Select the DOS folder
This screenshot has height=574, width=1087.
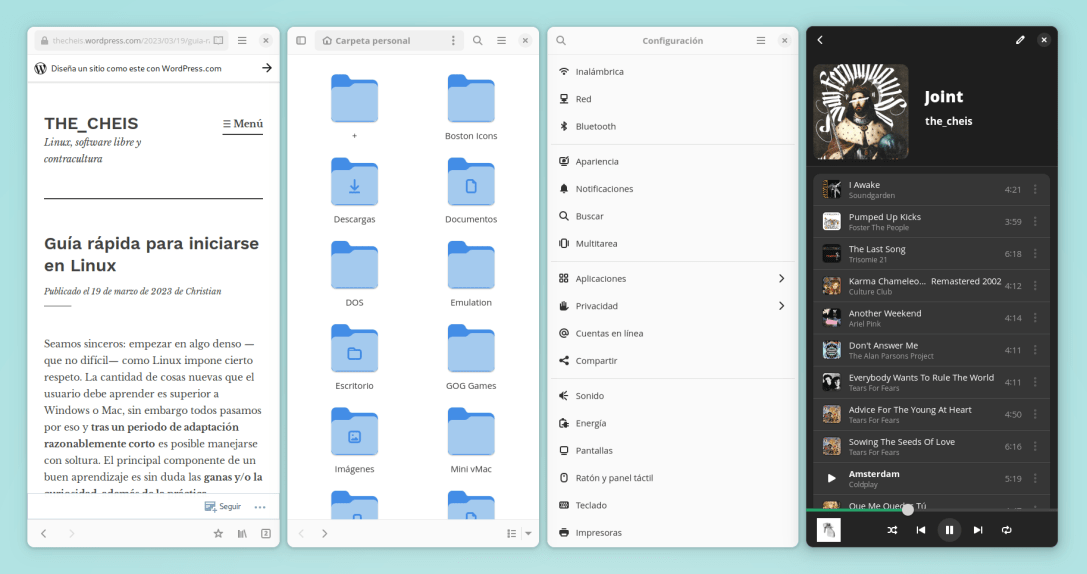[x=354, y=273]
